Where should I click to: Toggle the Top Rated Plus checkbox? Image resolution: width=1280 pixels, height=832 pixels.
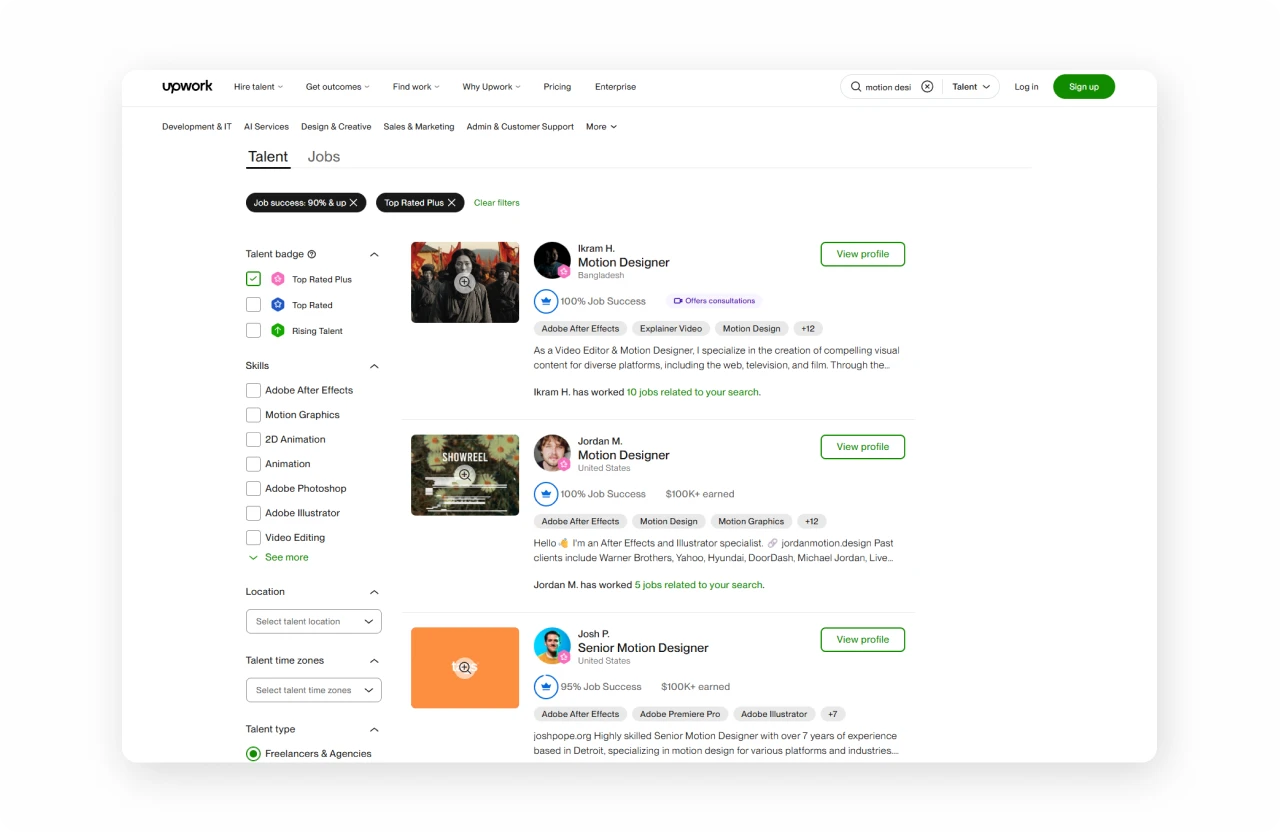click(253, 279)
